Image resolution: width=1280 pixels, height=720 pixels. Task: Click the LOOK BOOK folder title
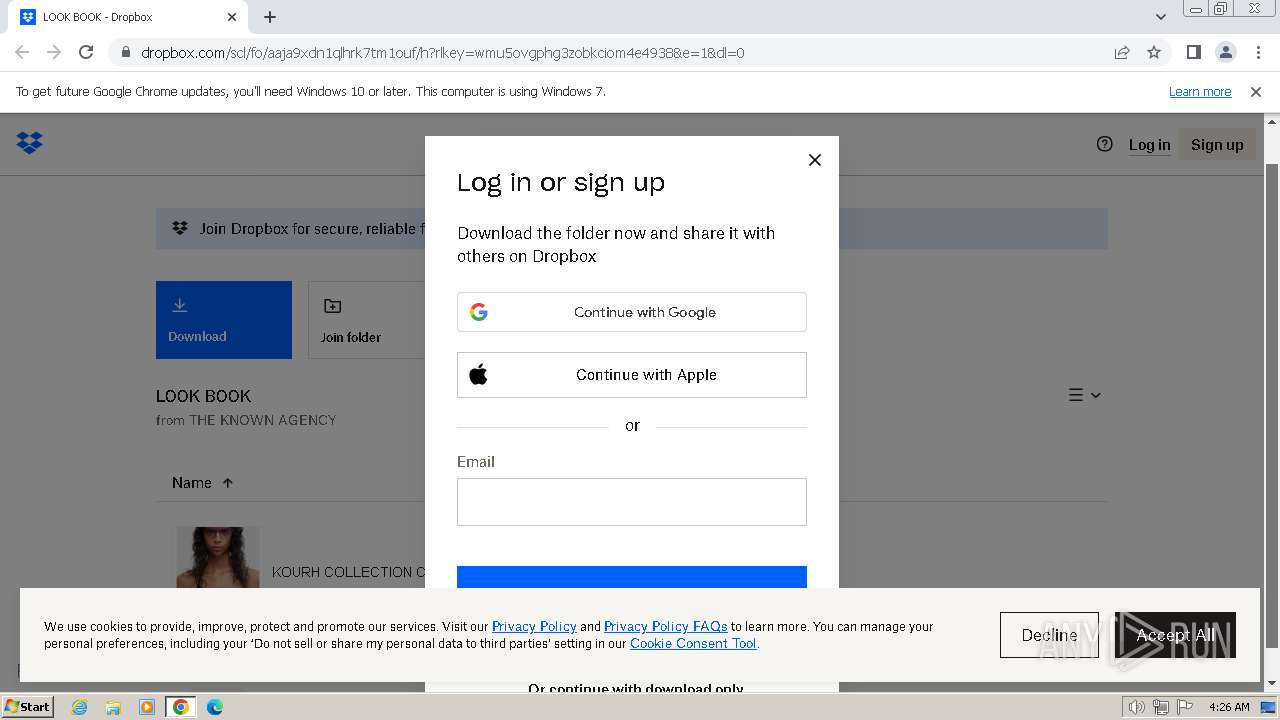coord(203,396)
